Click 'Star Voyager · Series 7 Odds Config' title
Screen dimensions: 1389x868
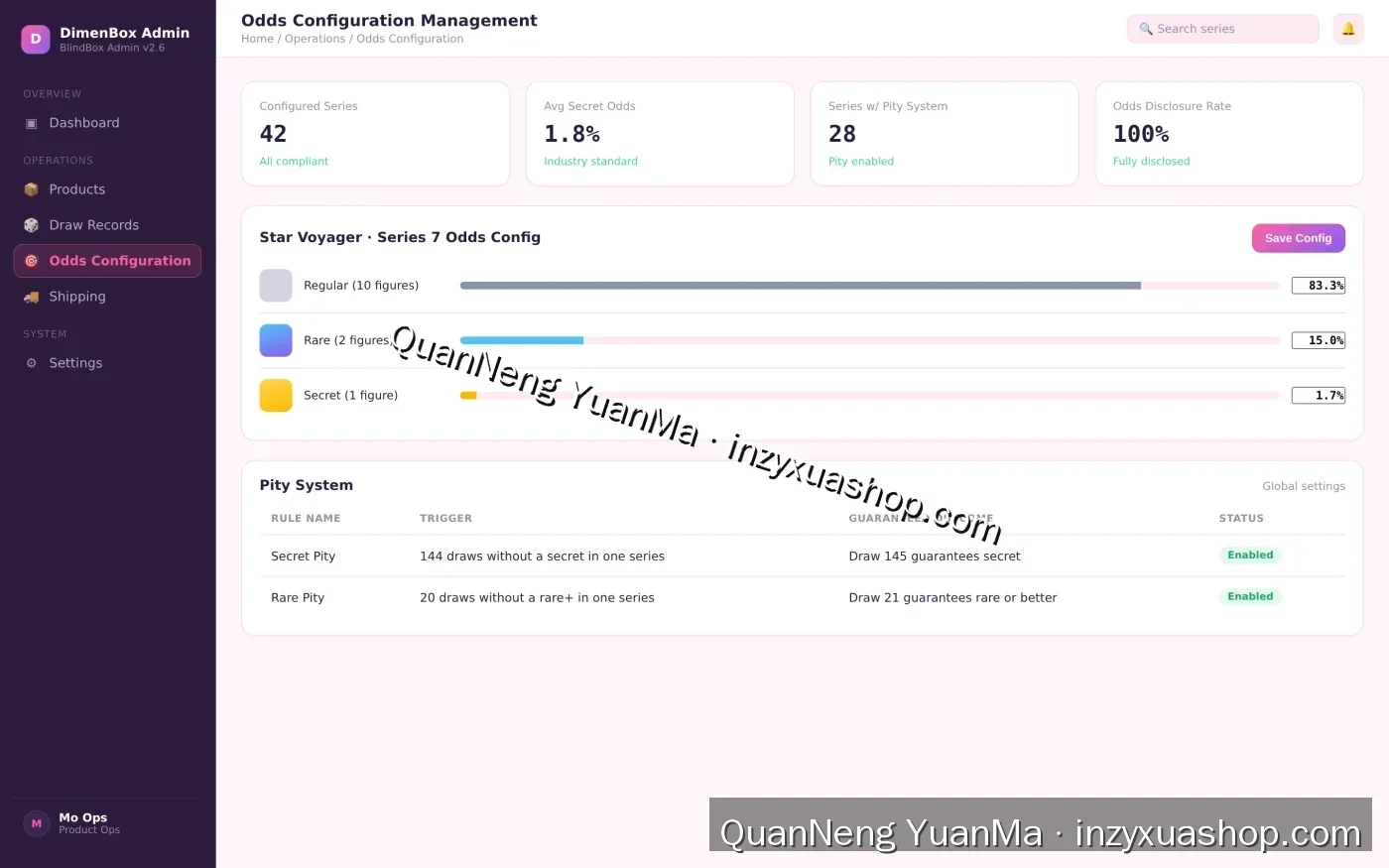pyautogui.click(x=400, y=237)
